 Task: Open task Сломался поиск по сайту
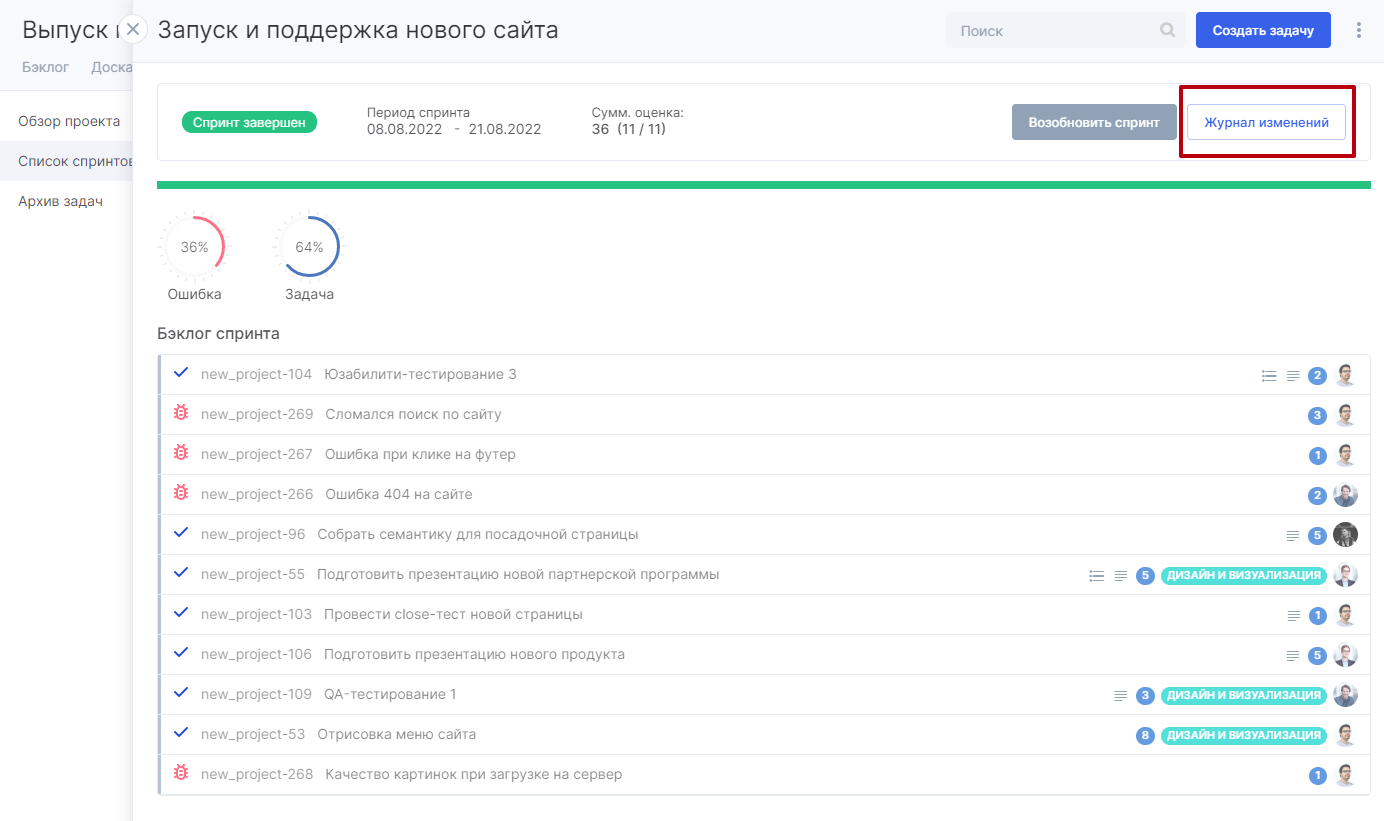(x=413, y=414)
